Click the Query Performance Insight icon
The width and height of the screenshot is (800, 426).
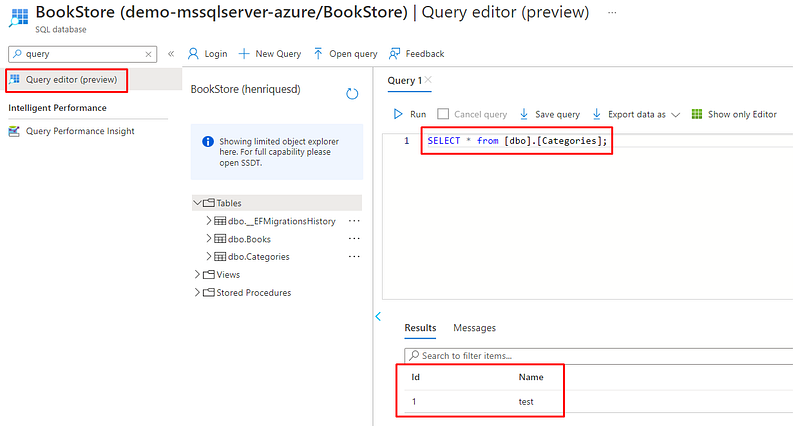point(14,131)
